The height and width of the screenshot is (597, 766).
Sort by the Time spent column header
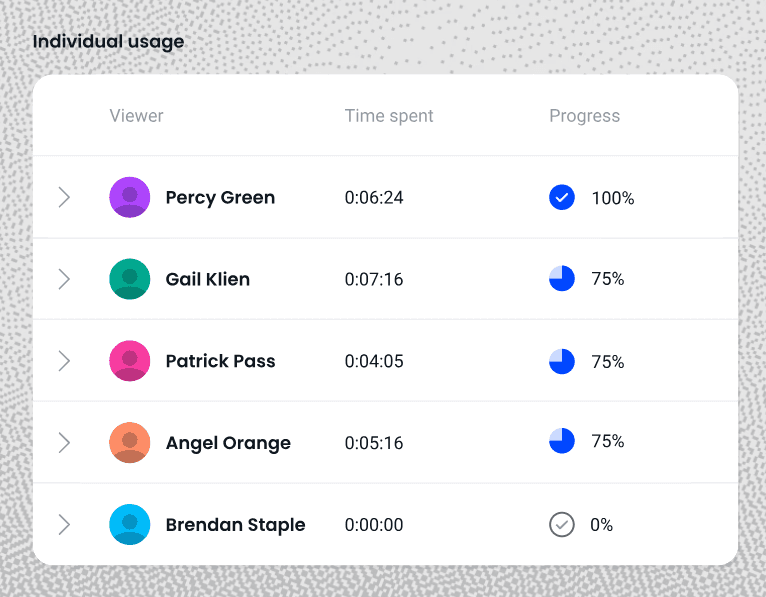point(389,116)
